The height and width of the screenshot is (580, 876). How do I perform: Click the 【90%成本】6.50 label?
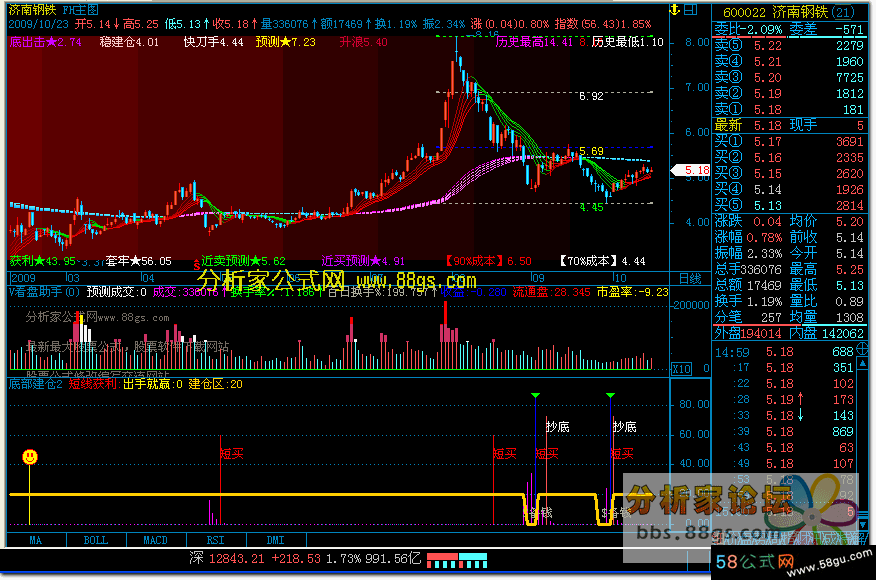click(488, 261)
